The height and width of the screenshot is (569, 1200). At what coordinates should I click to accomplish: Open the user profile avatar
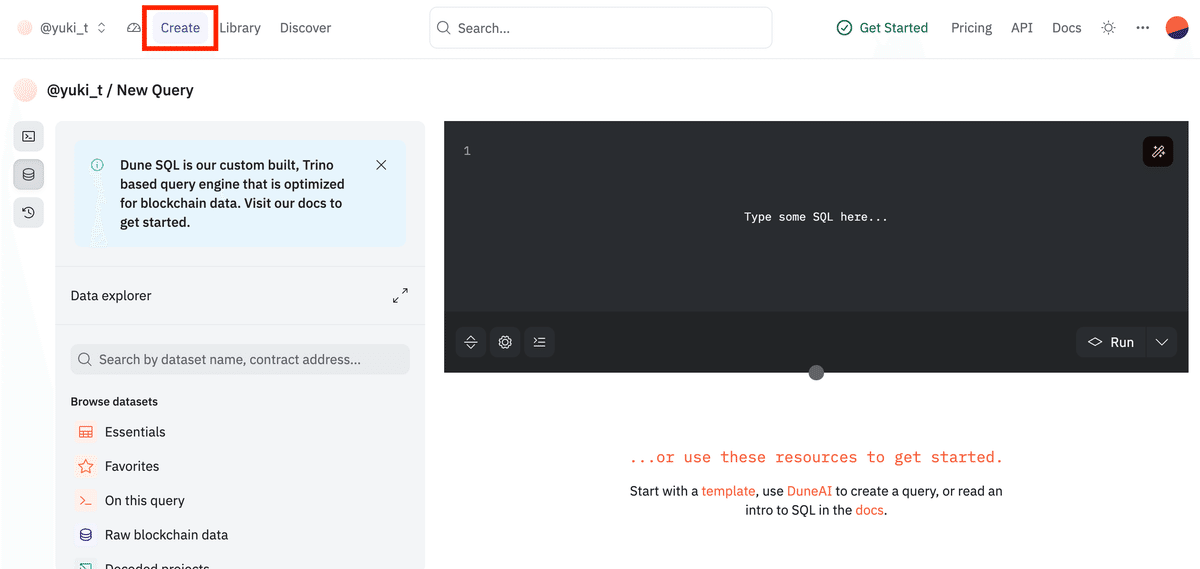(1177, 28)
